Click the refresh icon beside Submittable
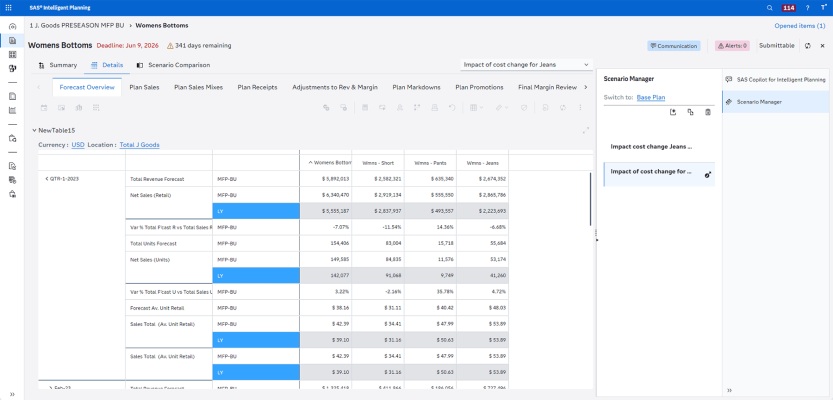This screenshot has width=833, height=400. [x=807, y=46]
